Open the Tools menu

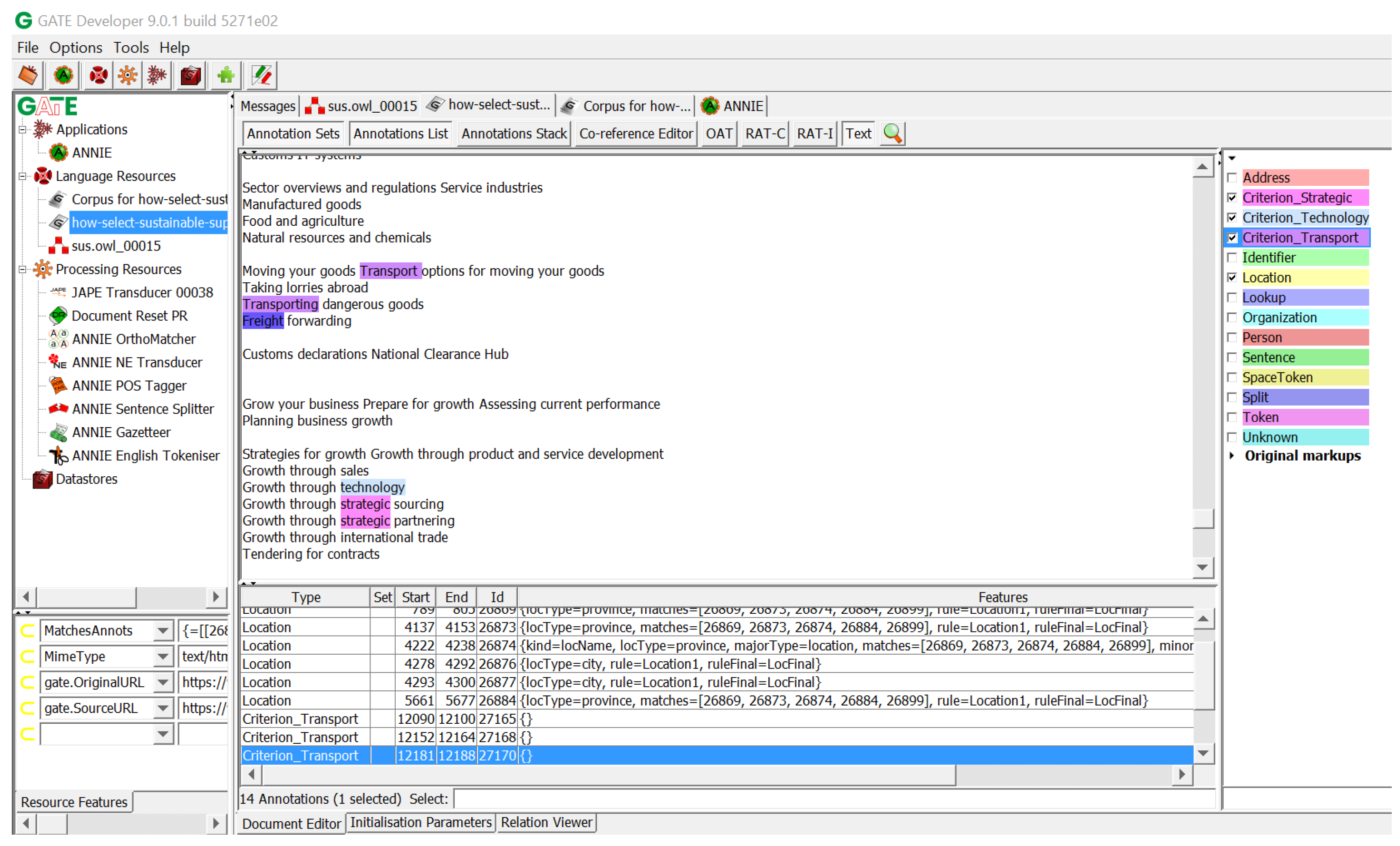pyautogui.click(x=131, y=48)
